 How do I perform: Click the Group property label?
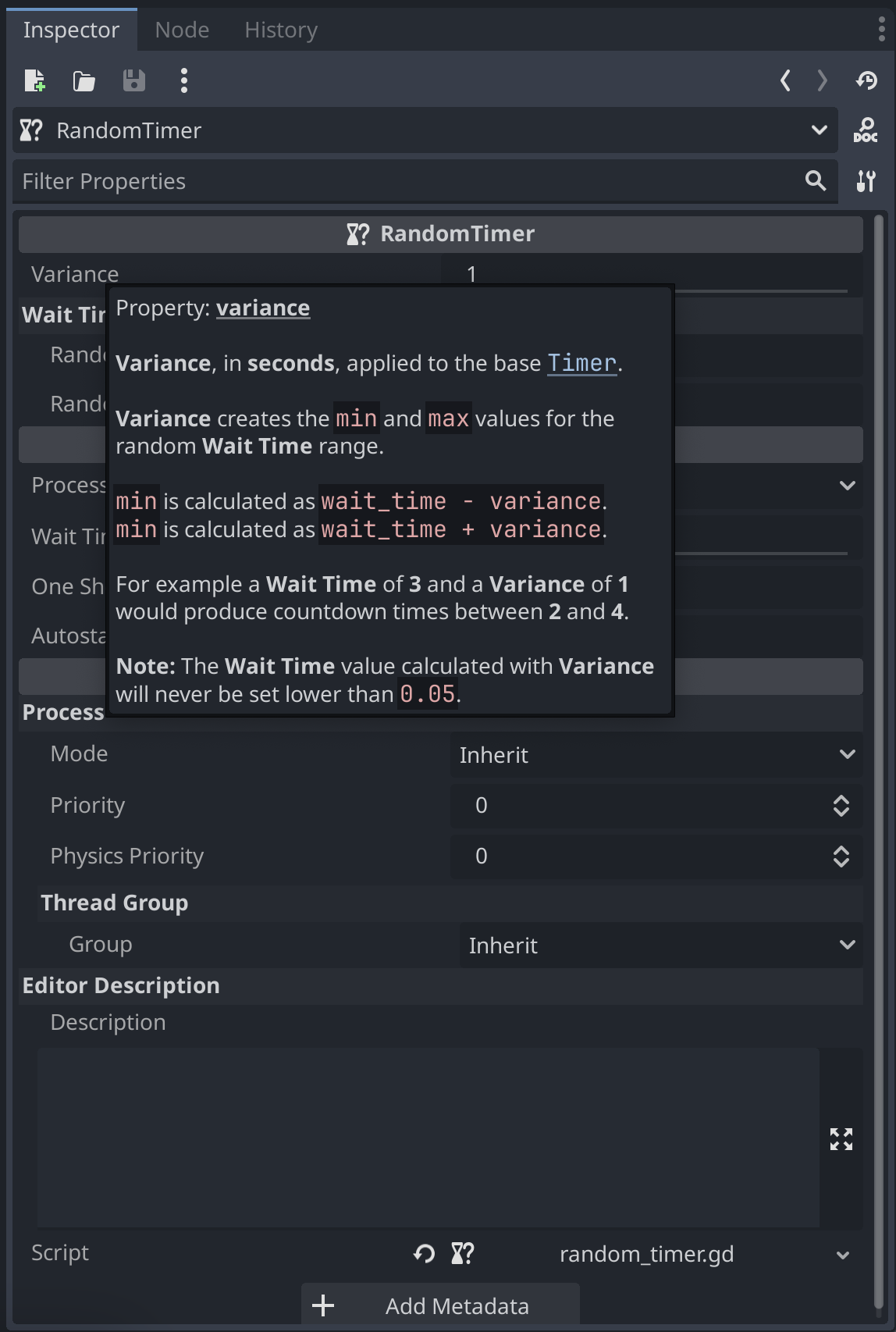coord(101,945)
